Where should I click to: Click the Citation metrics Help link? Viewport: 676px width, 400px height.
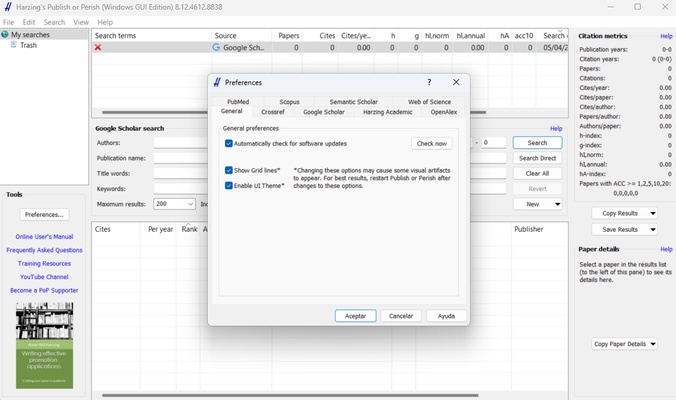pos(666,36)
